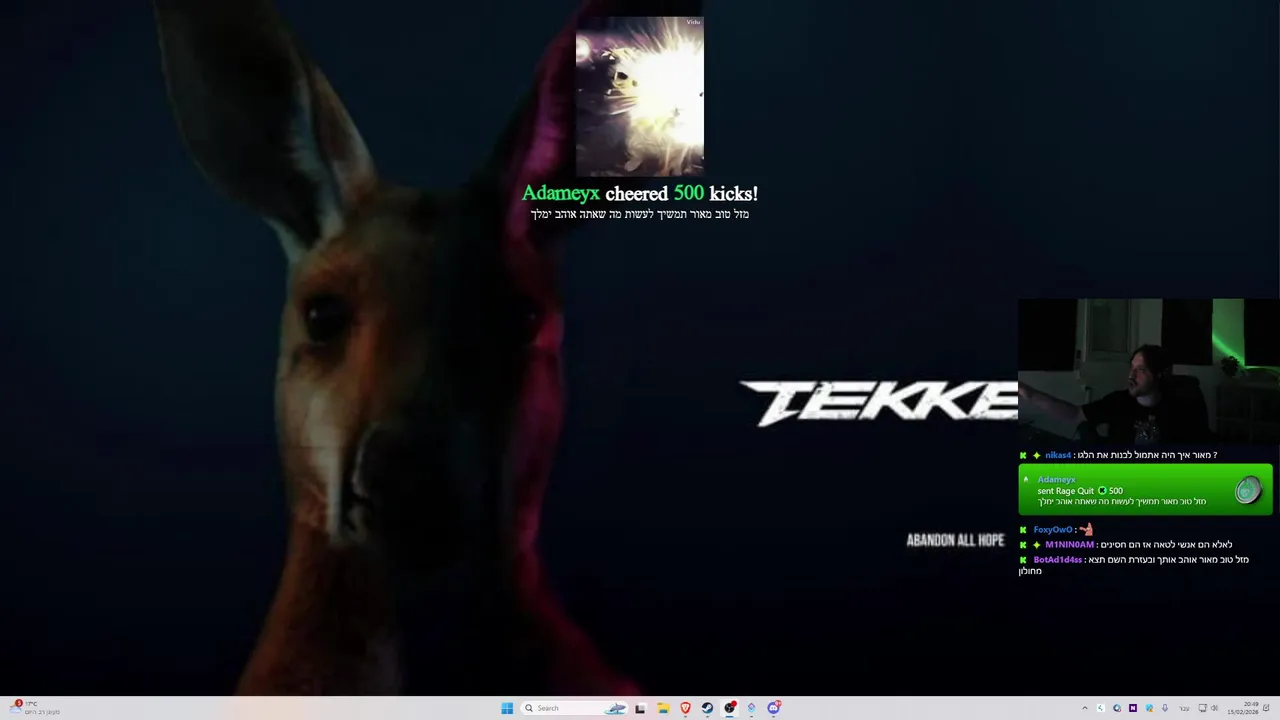Screen dimensions: 1280x720
Task: Click the Rage Quit gift icon in chat
Action: point(1248,490)
